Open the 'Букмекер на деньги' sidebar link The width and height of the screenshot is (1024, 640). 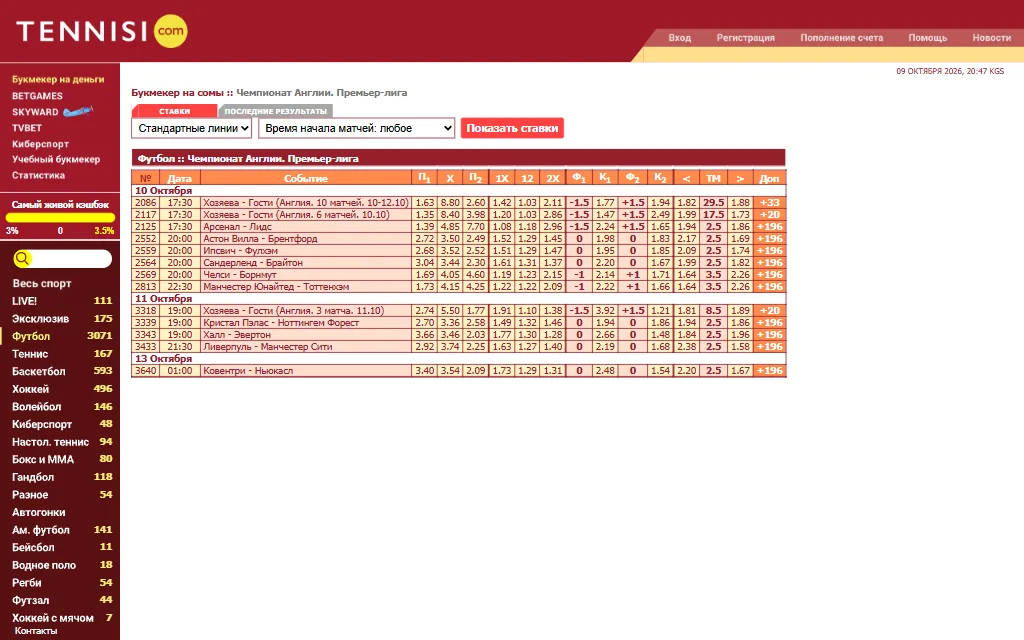[x=58, y=80]
